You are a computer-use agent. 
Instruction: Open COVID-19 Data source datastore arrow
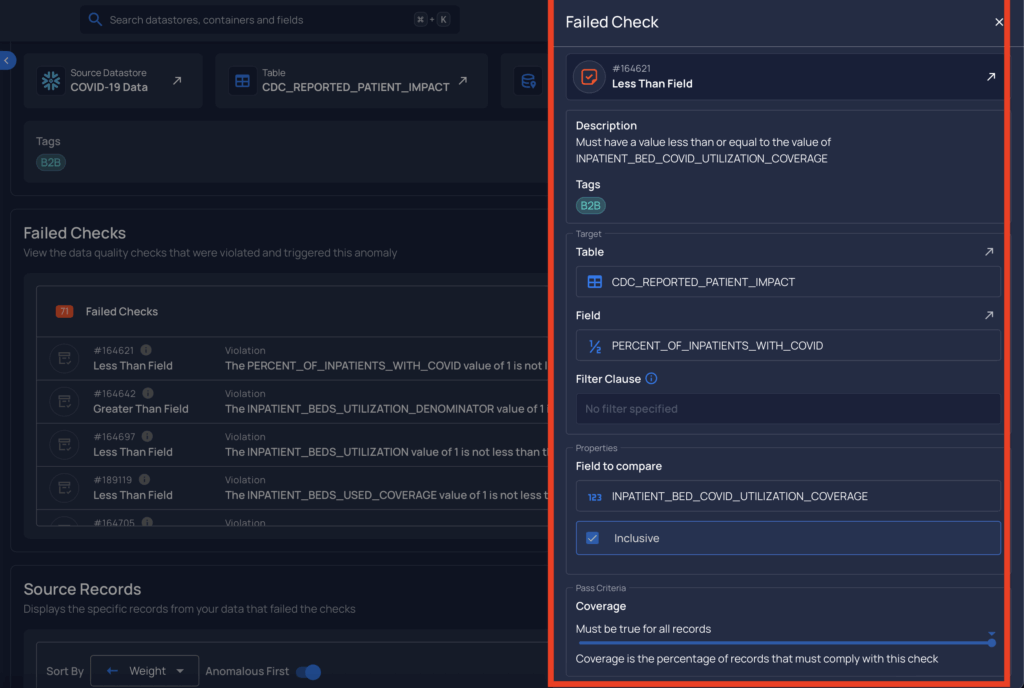tap(177, 81)
